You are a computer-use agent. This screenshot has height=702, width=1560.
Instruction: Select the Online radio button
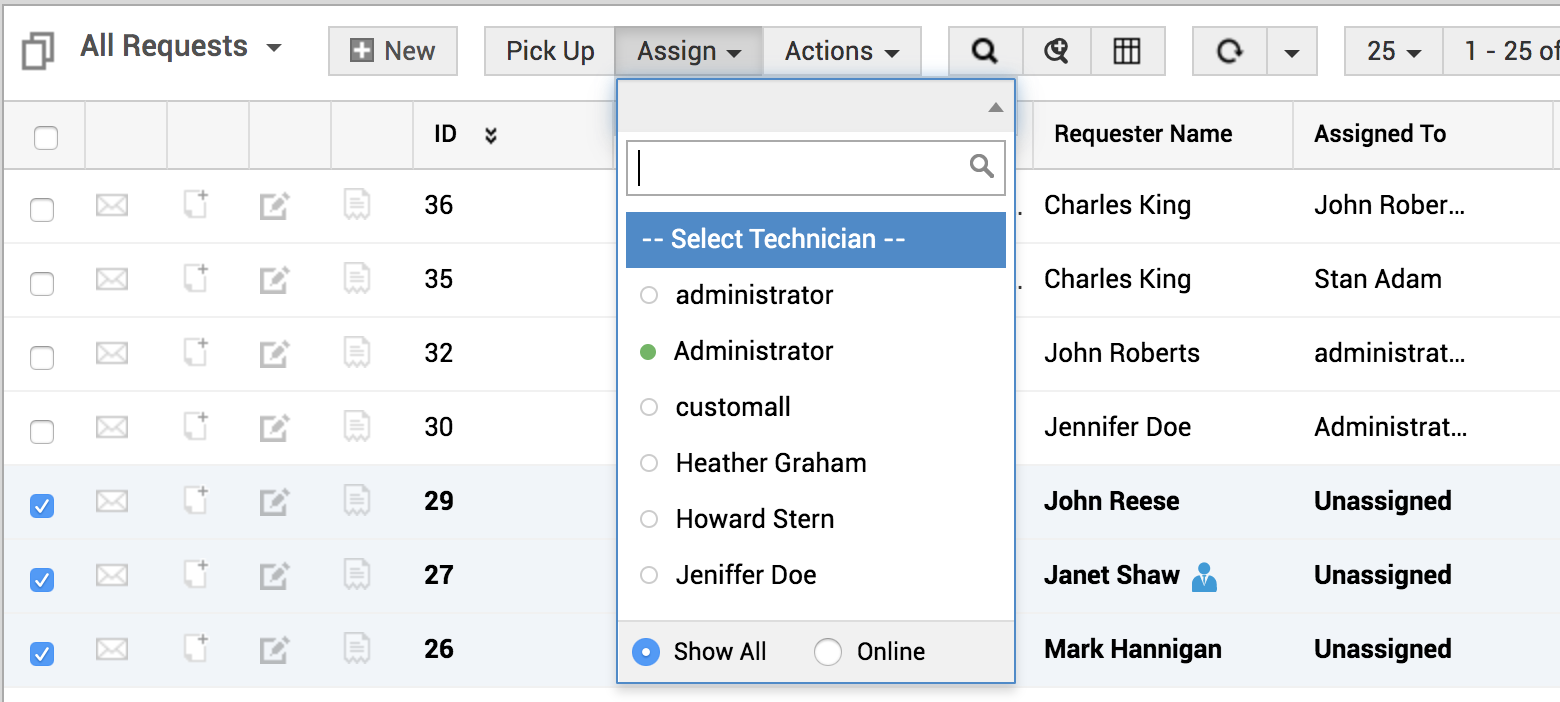click(x=828, y=652)
